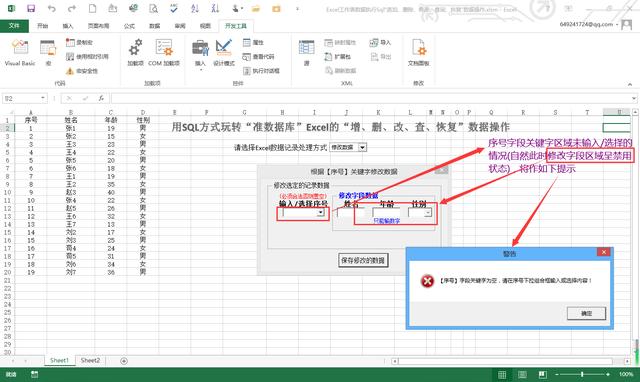Viewport: 640px width, 382px height.
Task: Click the zoom slider handle
Action: (x=582, y=374)
